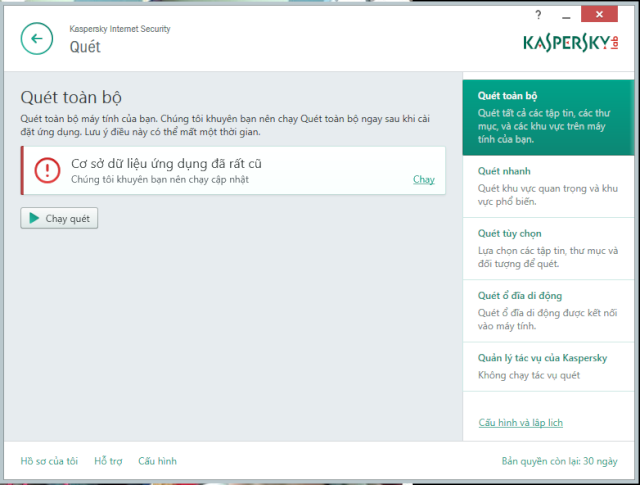Screen dimensions: 640x485
Task: Select the Quét toàn bộ tab
Action: point(548,118)
